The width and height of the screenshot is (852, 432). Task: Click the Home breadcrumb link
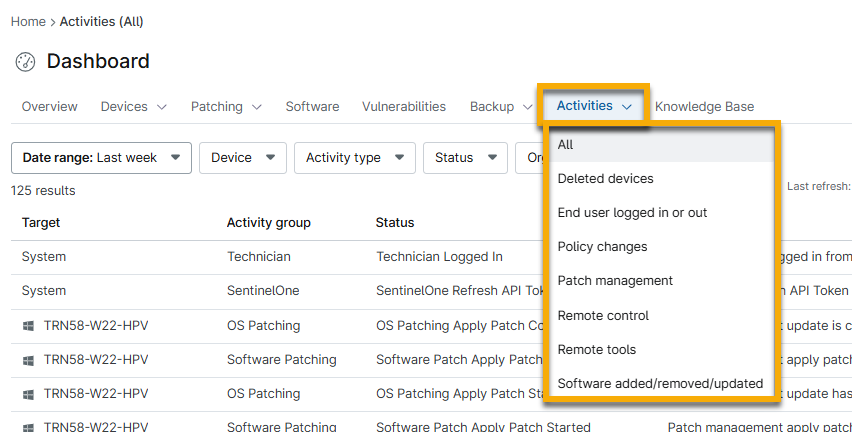pyautogui.click(x=27, y=21)
